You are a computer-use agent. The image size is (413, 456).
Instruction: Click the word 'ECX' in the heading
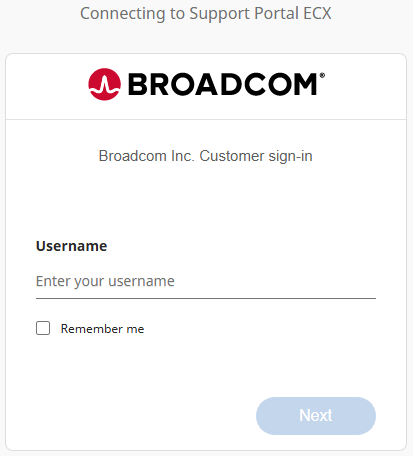click(317, 14)
